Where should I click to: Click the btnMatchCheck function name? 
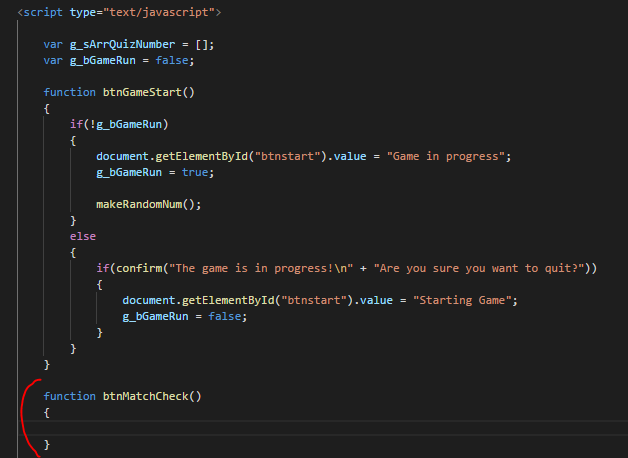pos(145,396)
